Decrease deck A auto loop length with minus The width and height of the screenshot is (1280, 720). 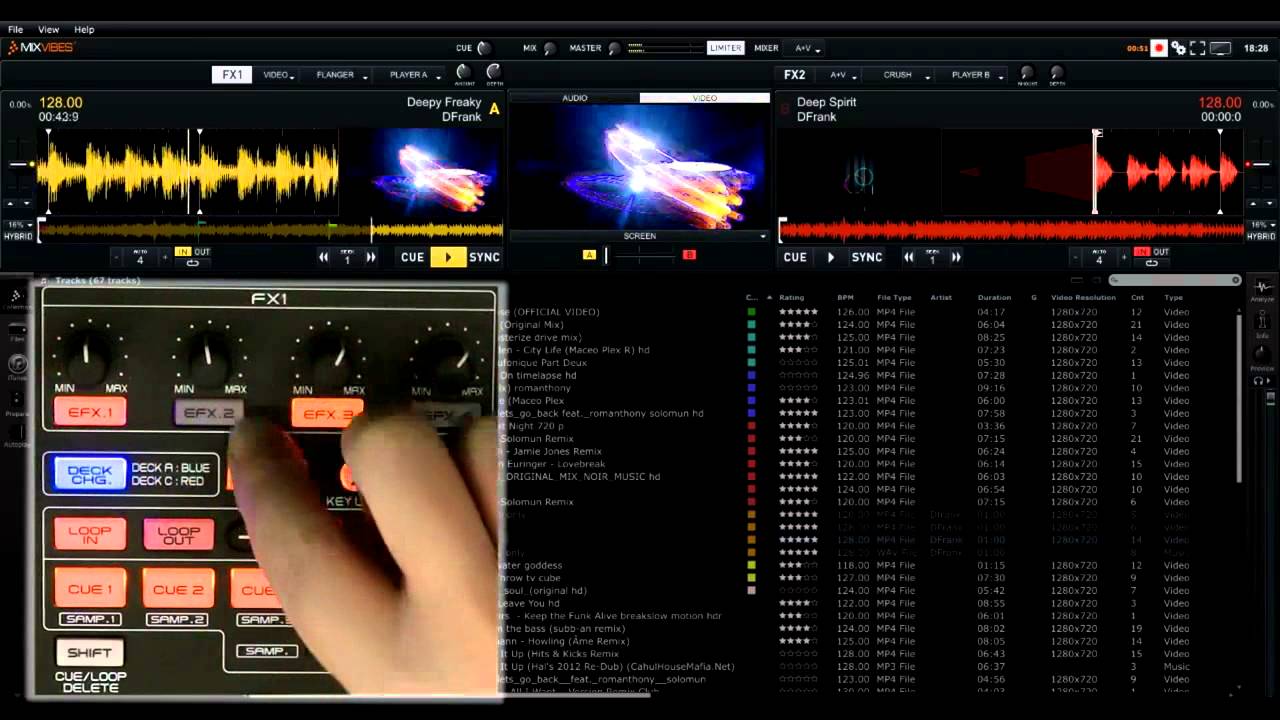[117, 257]
